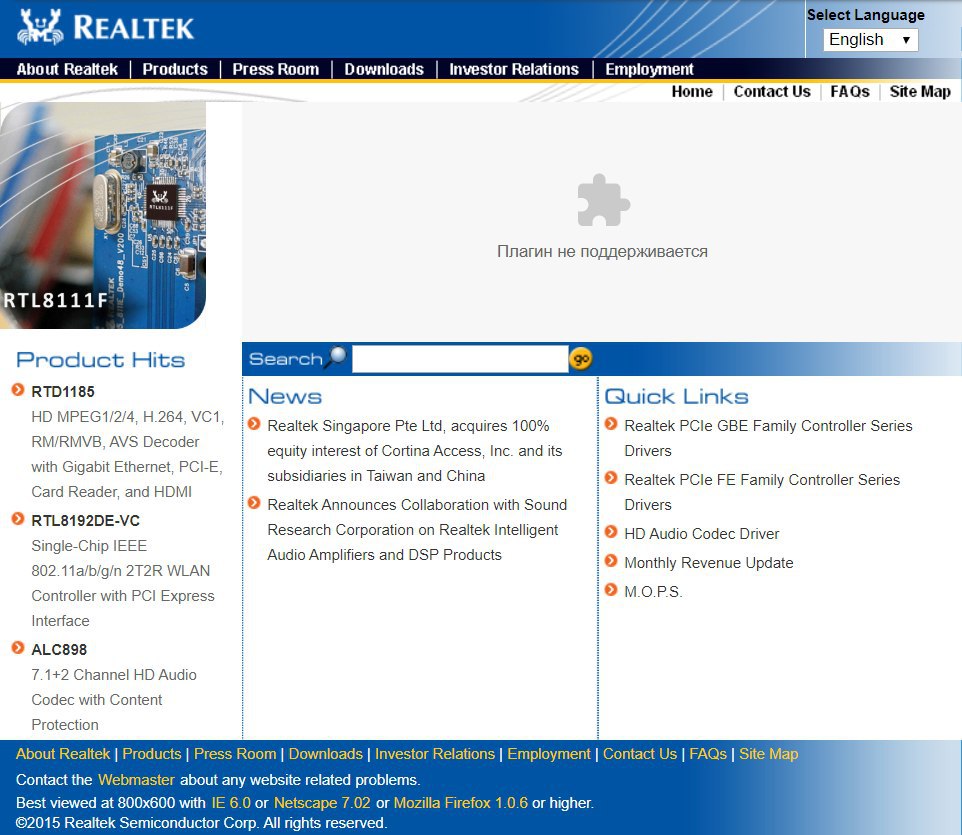Go to Home link in header
Viewport: 962px width, 835px height.
coord(692,91)
